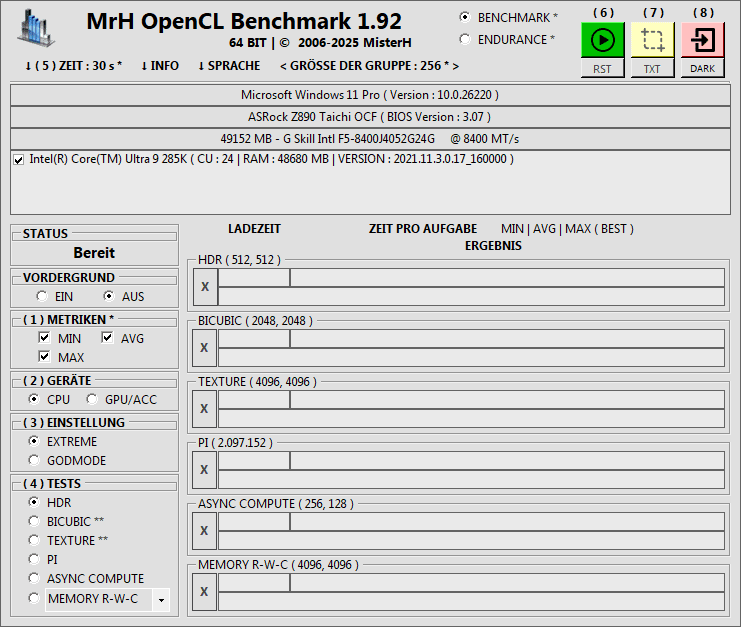The height and width of the screenshot is (627, 741).
Task: Click the TXT export button
Action: point(653,69)
